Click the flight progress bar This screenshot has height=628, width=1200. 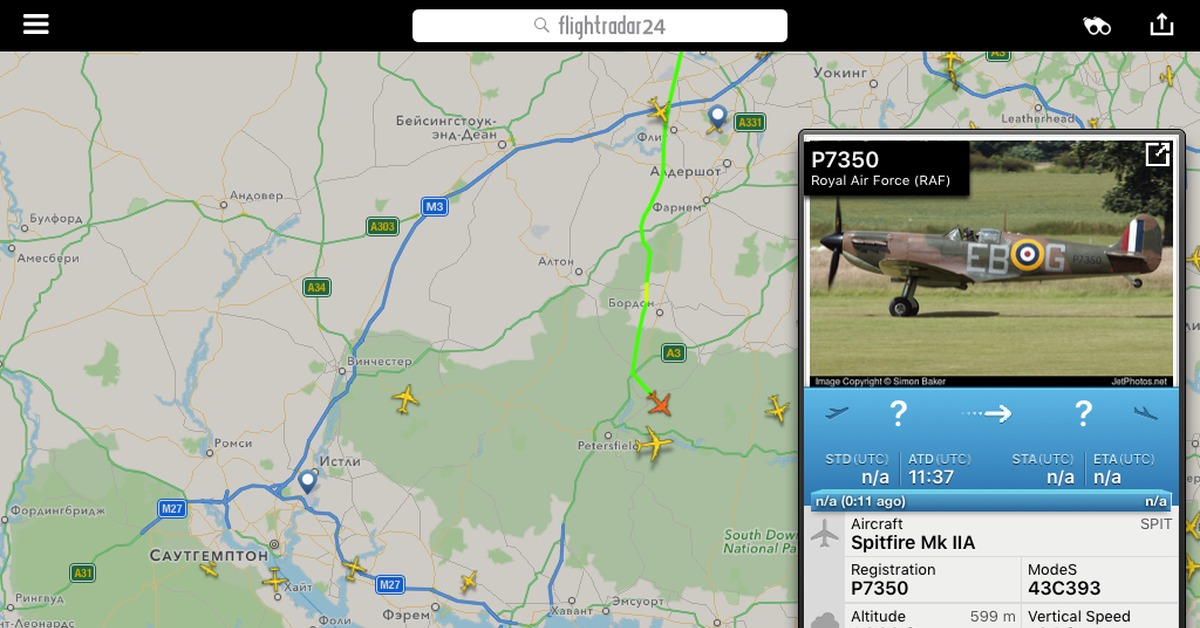pyautogui.click(x=990, y=501)
